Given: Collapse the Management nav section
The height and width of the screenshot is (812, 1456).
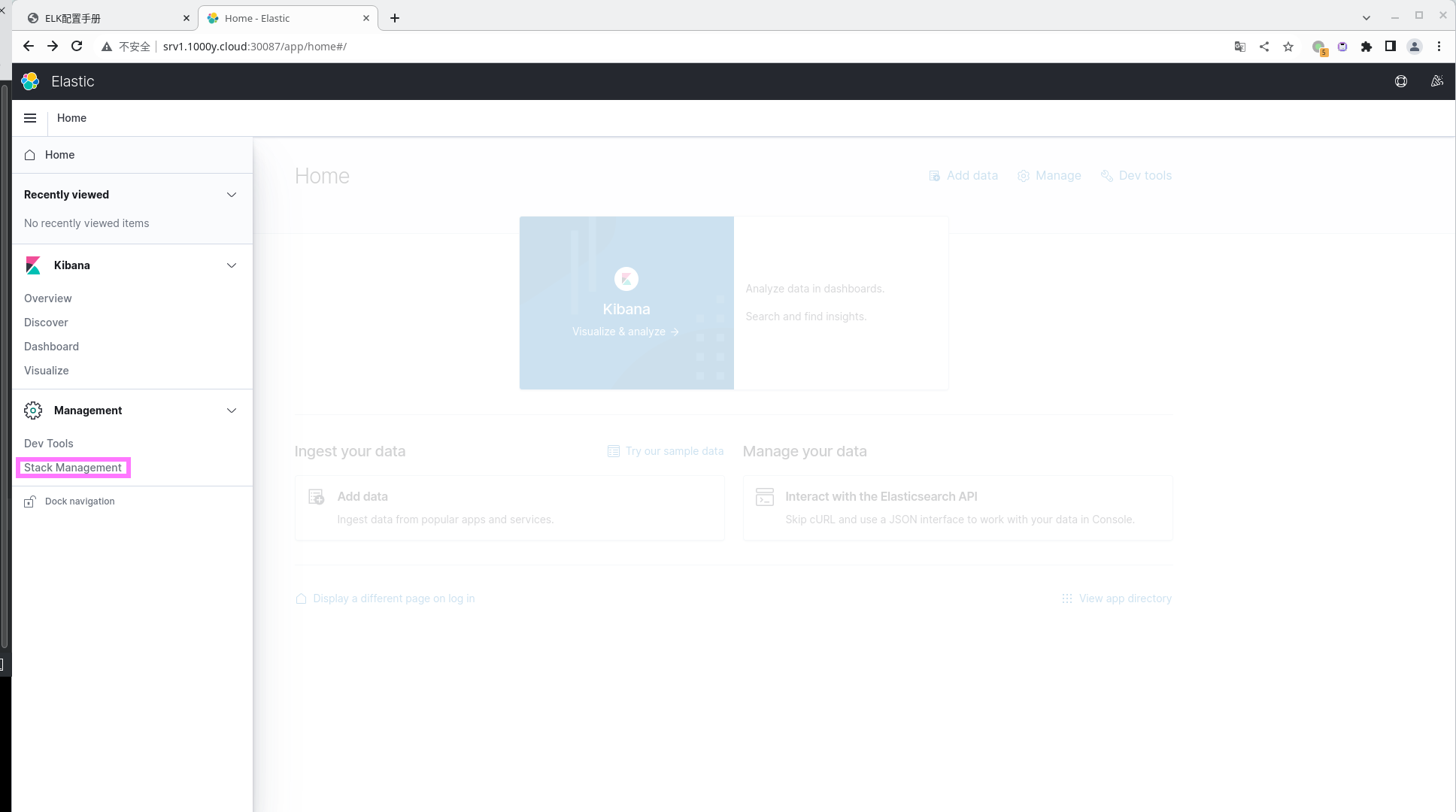Looking at the screenshot, I should 232,411.
